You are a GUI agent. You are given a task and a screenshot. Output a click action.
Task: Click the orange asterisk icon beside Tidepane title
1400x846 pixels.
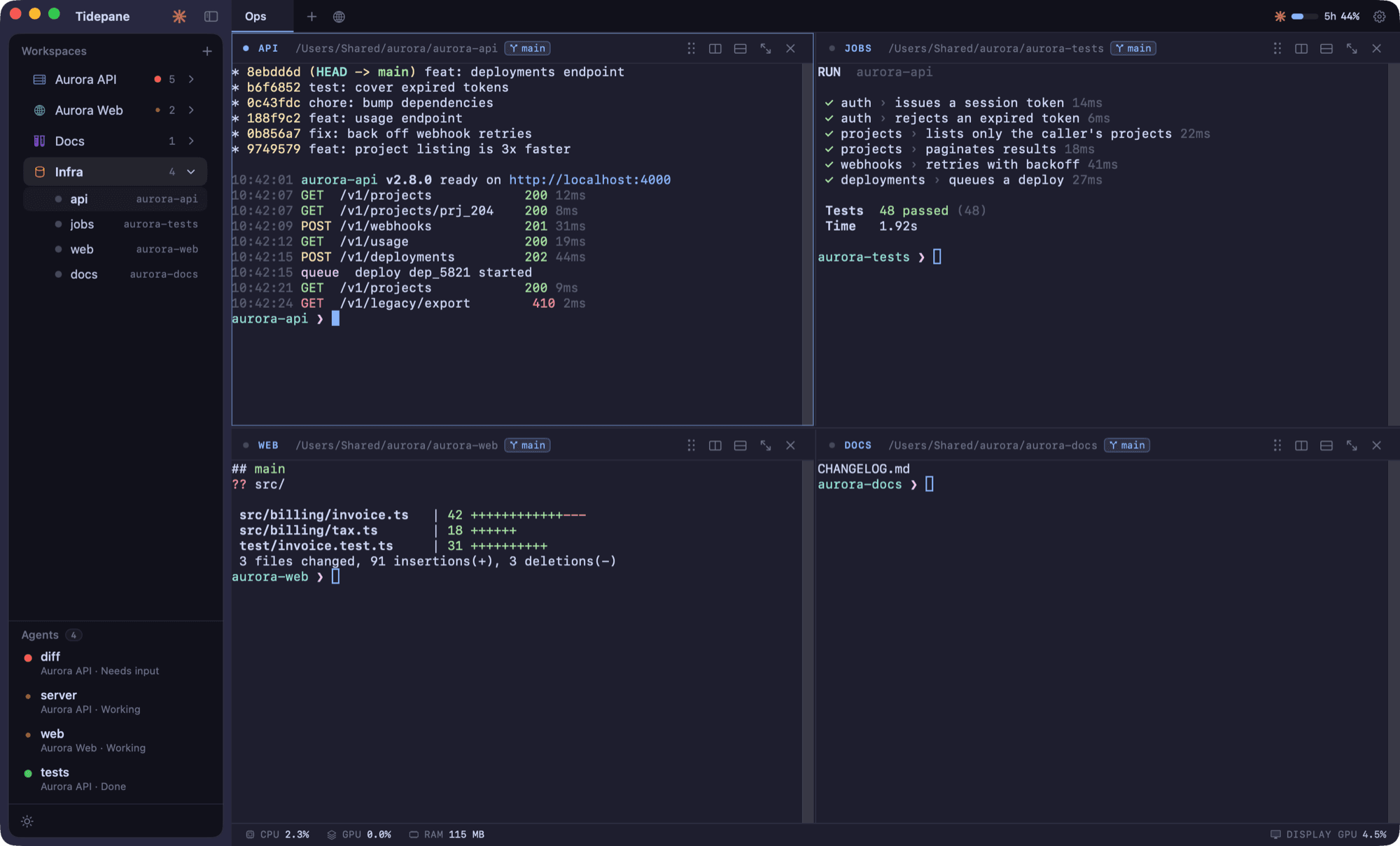point(179,16)
